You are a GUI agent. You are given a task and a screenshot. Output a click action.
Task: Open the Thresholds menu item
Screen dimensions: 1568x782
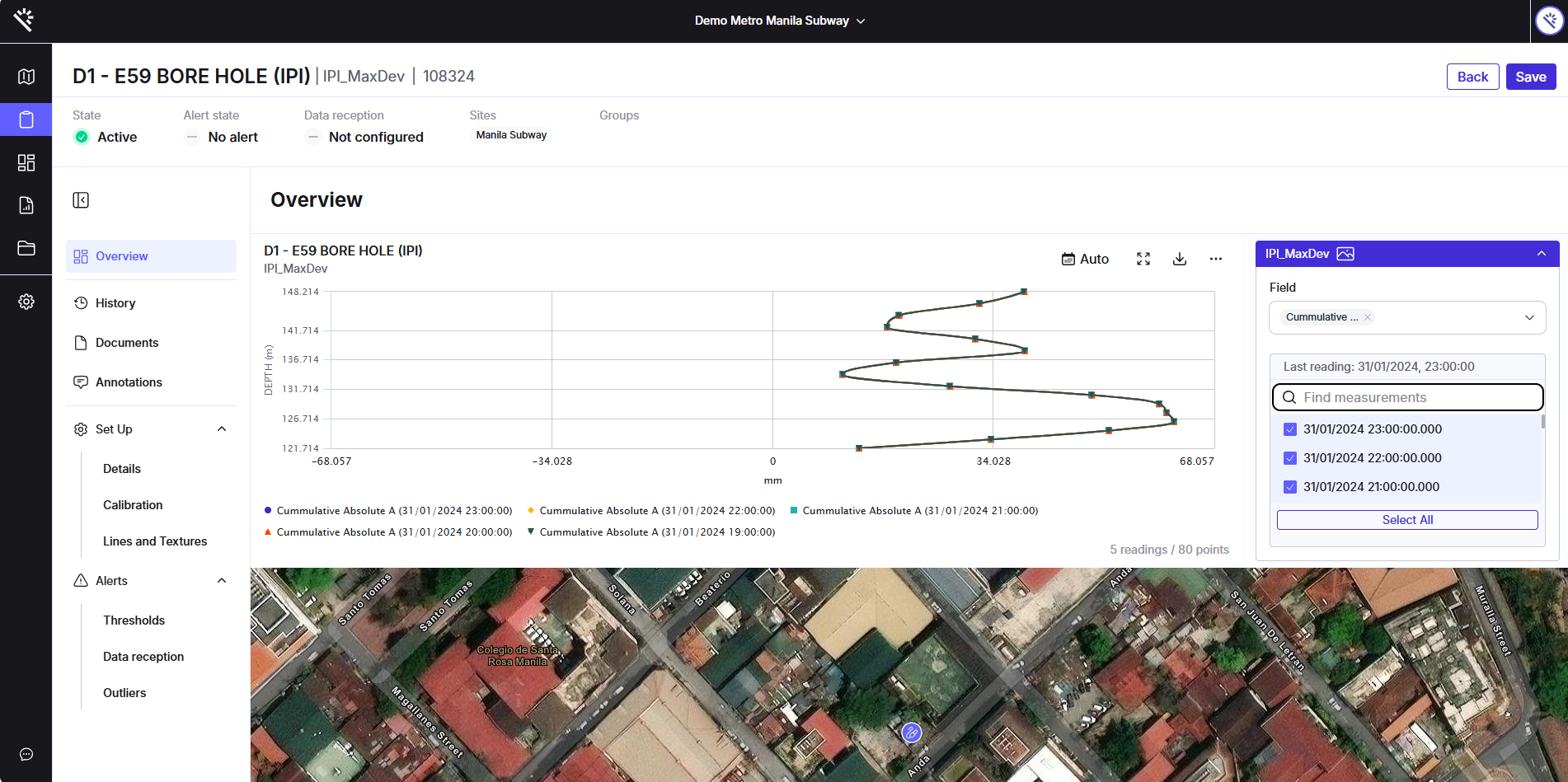tap(134, 620)
